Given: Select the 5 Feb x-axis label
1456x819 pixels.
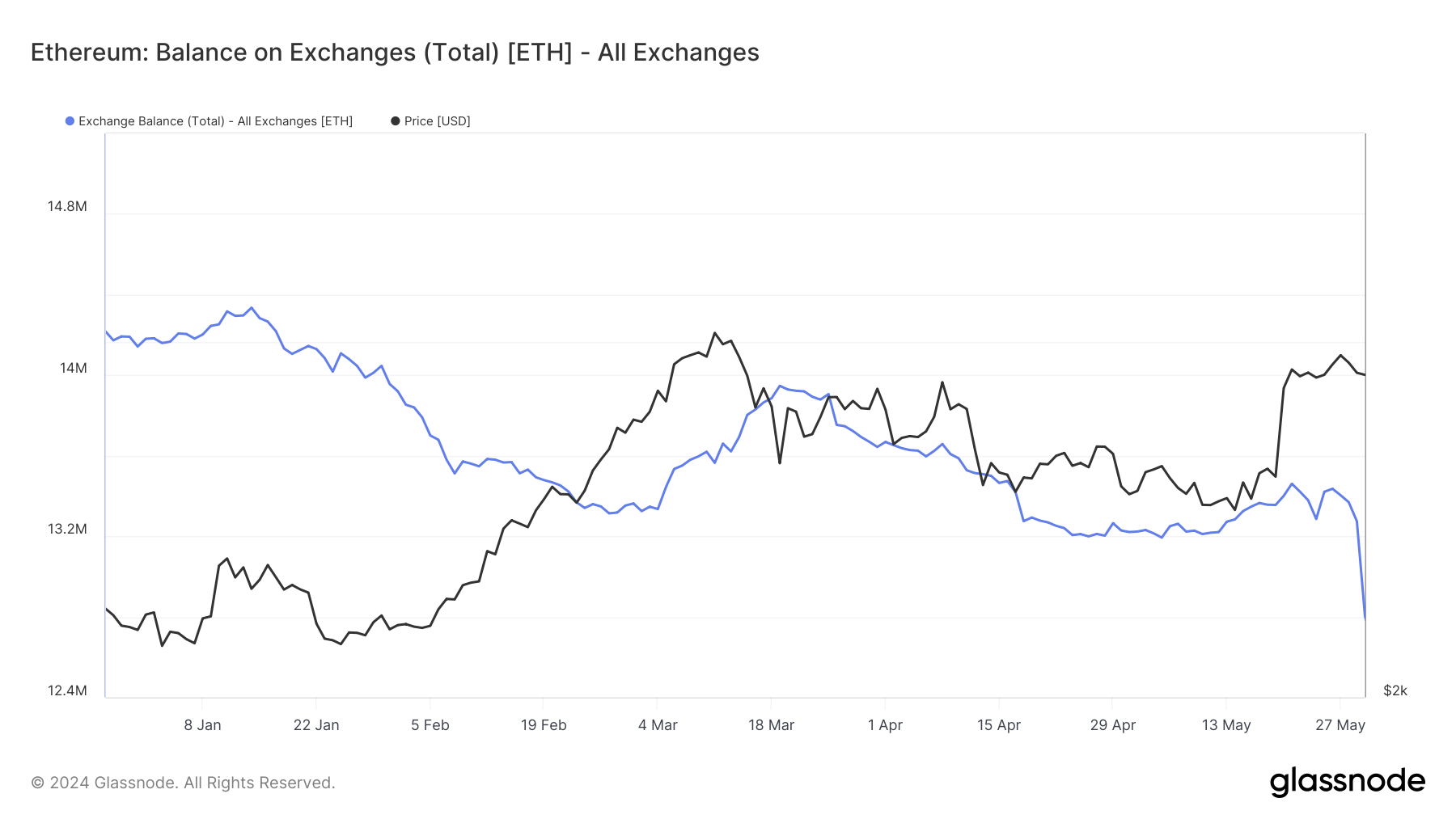Looking at the screenshot, I should point(430,725).
